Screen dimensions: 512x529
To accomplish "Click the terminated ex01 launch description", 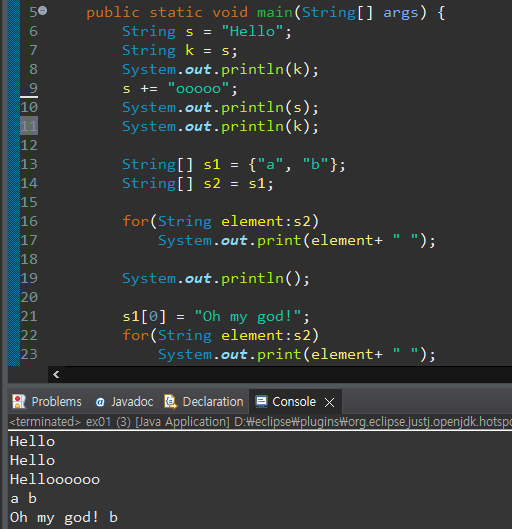I will pos(260,422).
